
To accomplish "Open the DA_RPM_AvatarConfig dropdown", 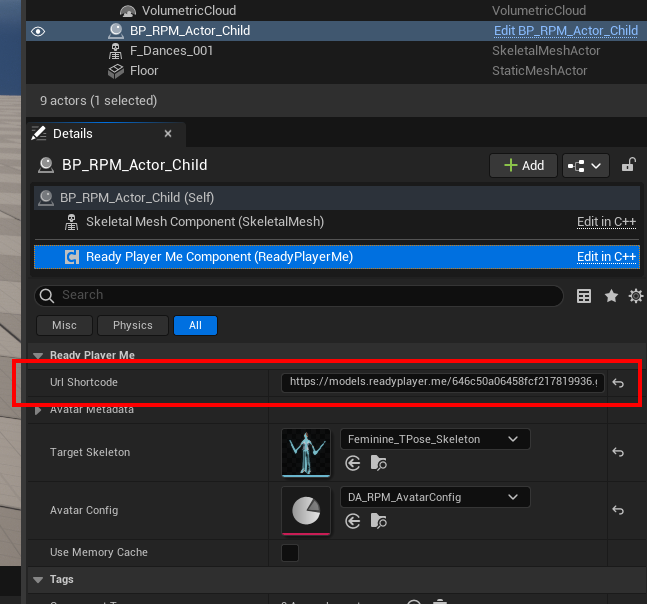I will [x=435, y=497].
